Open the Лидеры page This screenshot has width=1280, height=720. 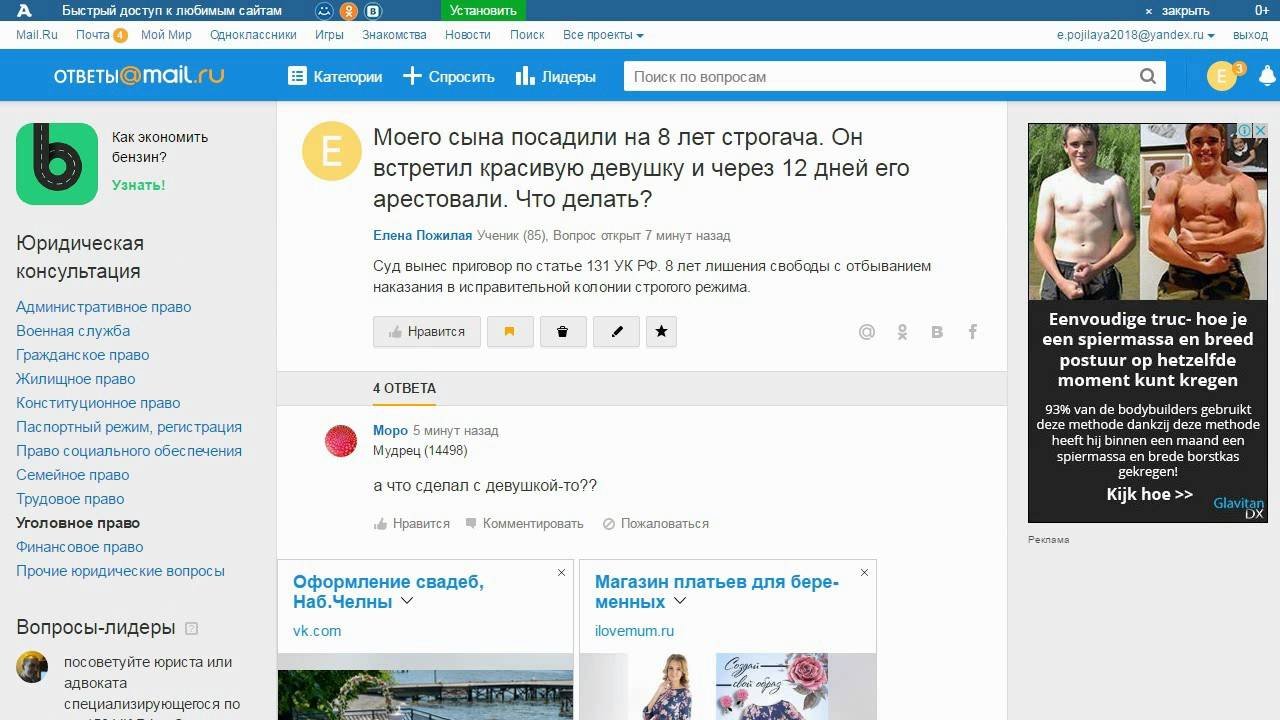click(x=556, y=77)
